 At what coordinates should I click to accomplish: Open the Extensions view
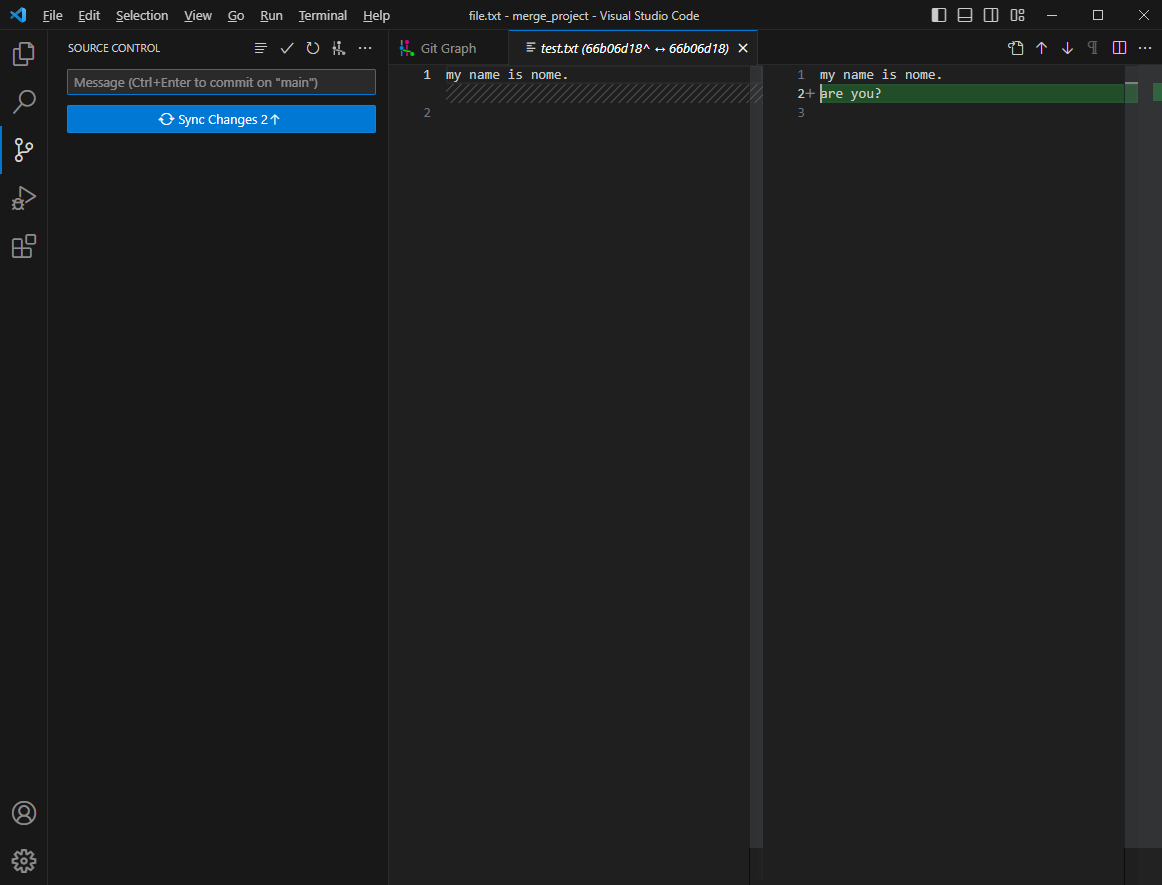(x=24, y=246)
